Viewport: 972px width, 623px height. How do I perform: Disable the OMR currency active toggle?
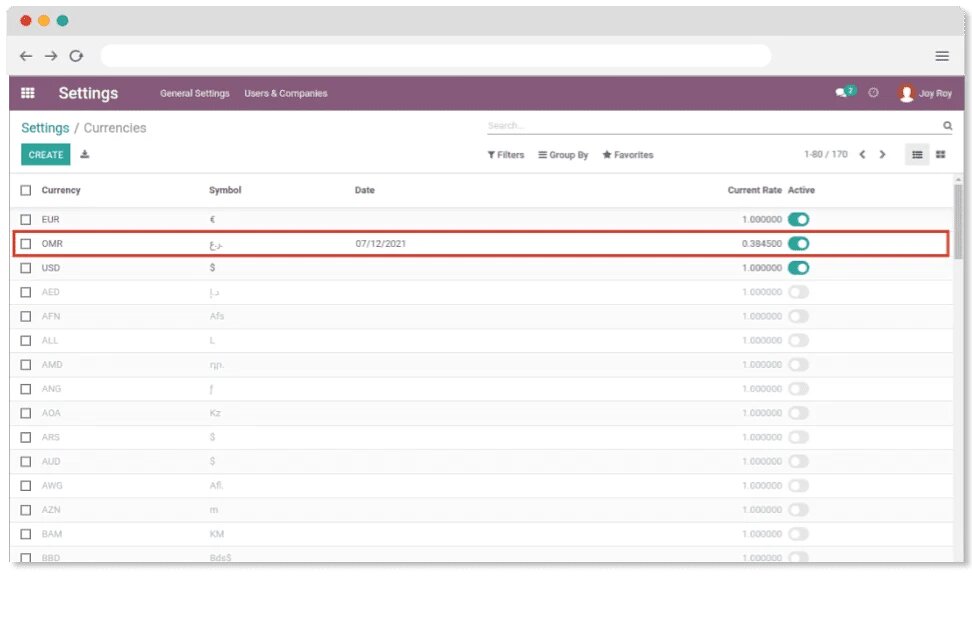point(798,243)
